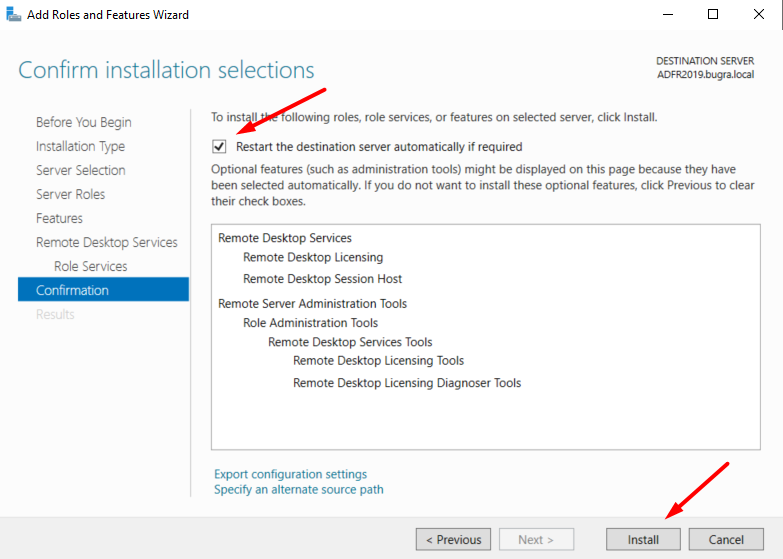Minimize the wizard window
783x559 pixels.
pyautogui.click(x=668, y=14)
